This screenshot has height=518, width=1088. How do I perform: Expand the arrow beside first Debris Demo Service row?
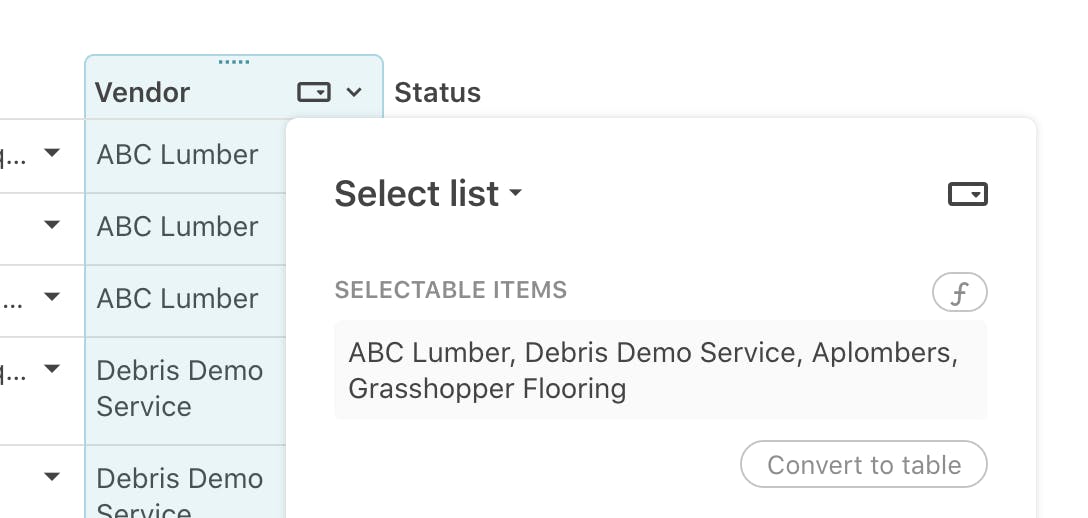click(x=52, y=370)
